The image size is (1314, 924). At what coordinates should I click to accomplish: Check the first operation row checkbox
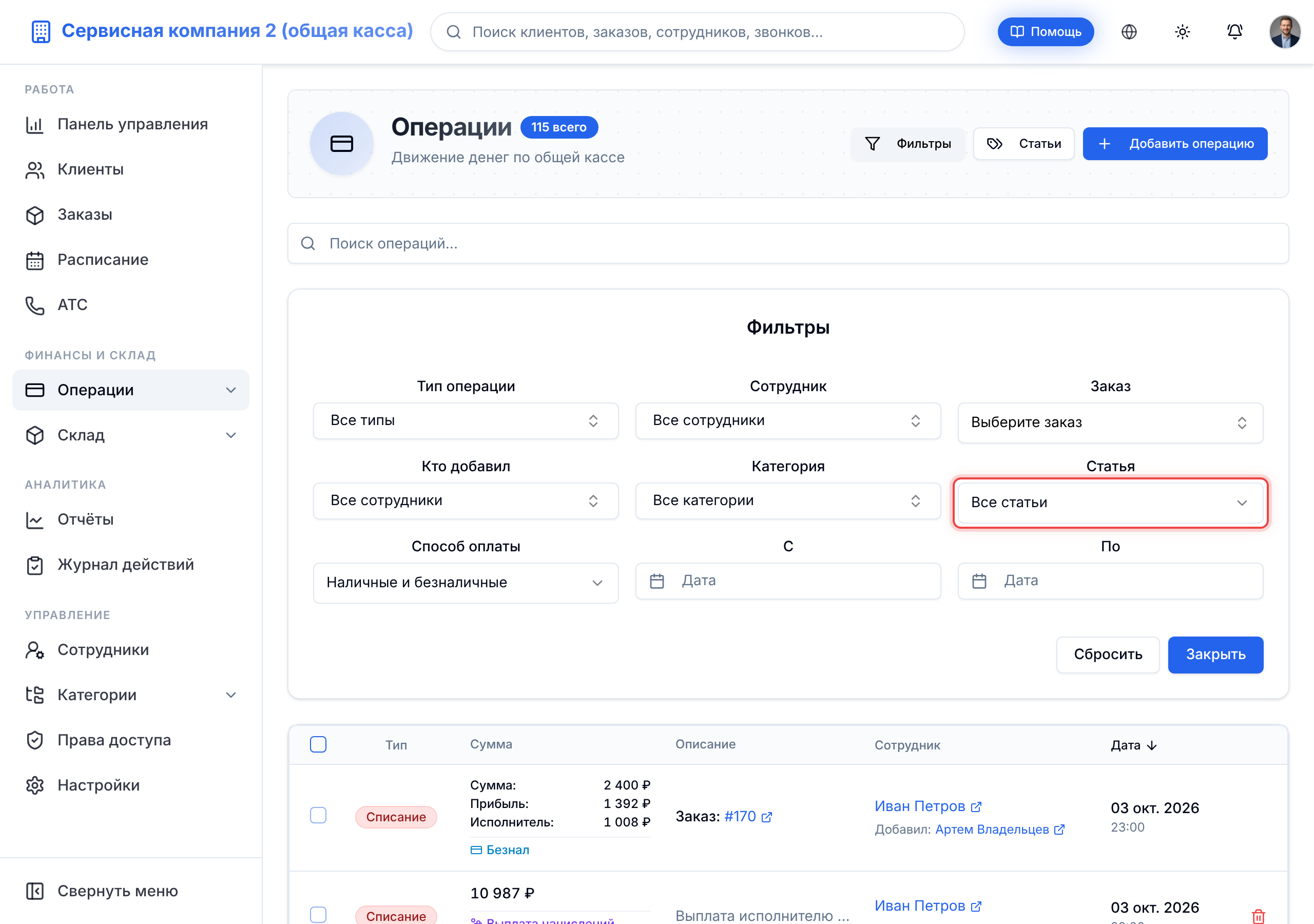pos(318,815)
